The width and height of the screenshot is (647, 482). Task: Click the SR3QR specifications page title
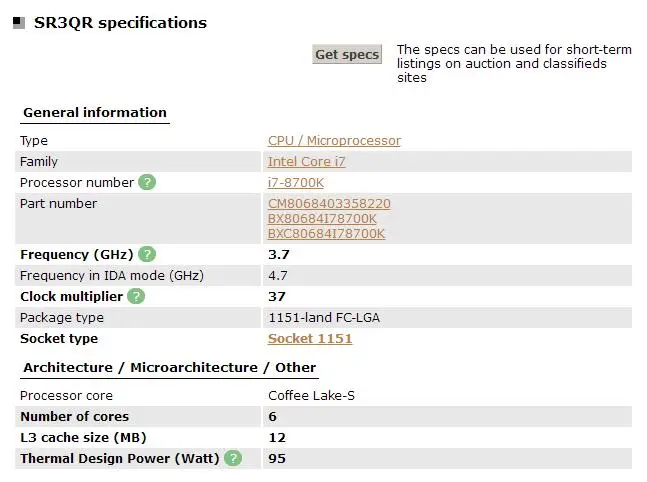(x=121, y=22)
